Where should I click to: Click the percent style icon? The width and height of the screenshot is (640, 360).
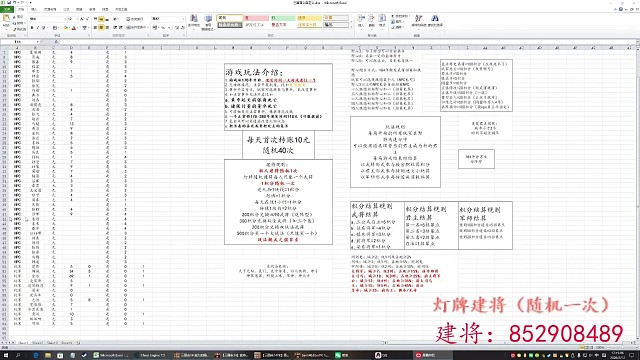pos(163,28)
